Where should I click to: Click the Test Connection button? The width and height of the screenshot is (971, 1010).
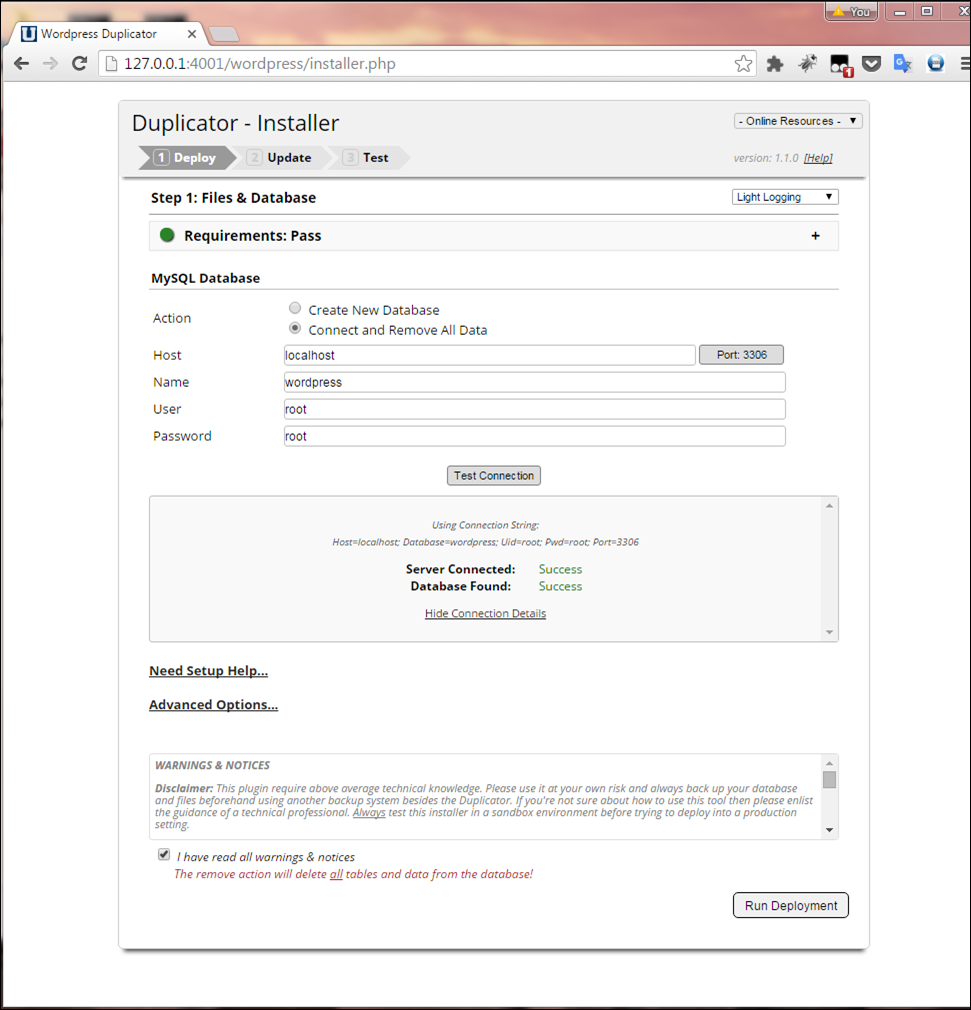tap(494, 475)
